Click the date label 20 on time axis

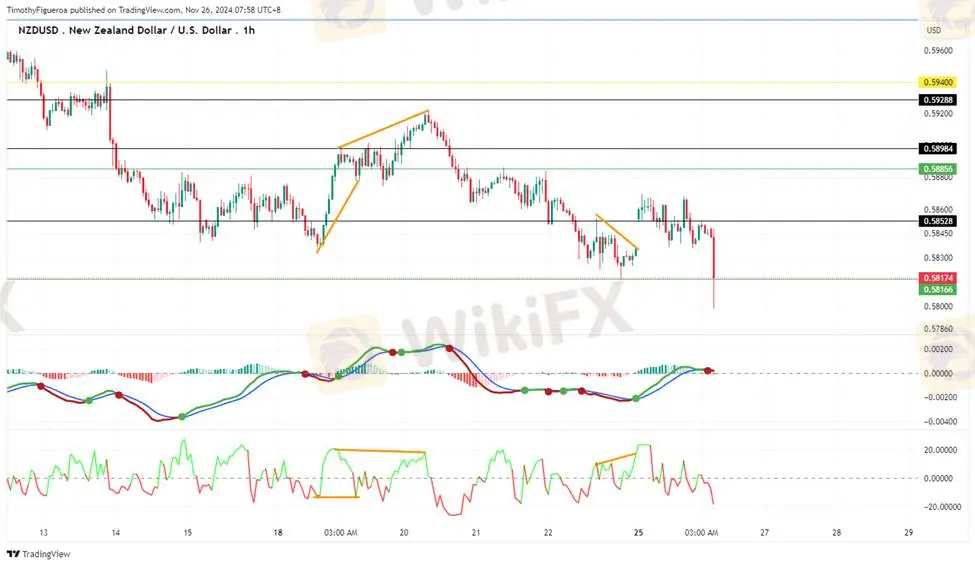[x=404, y=532]
